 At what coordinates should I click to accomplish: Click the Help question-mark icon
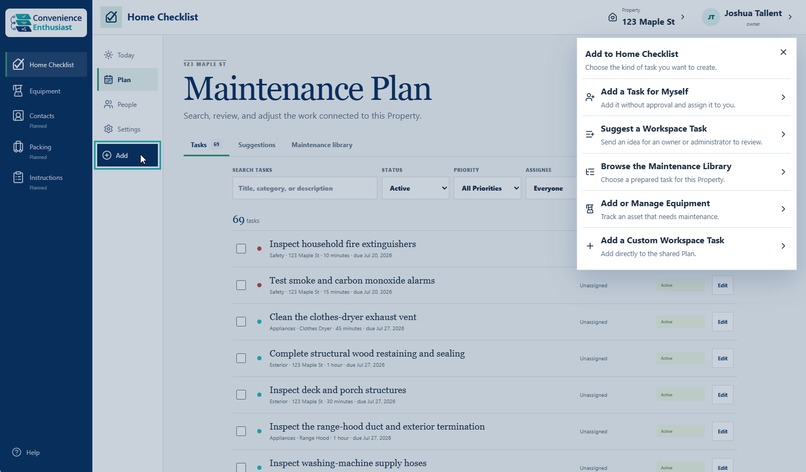17,452
